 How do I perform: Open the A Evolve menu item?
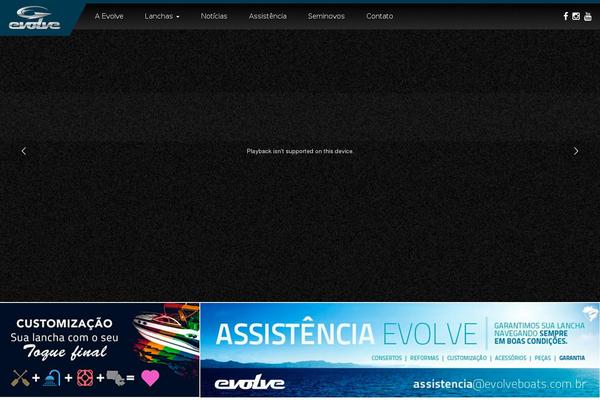(x=109, y=16)
